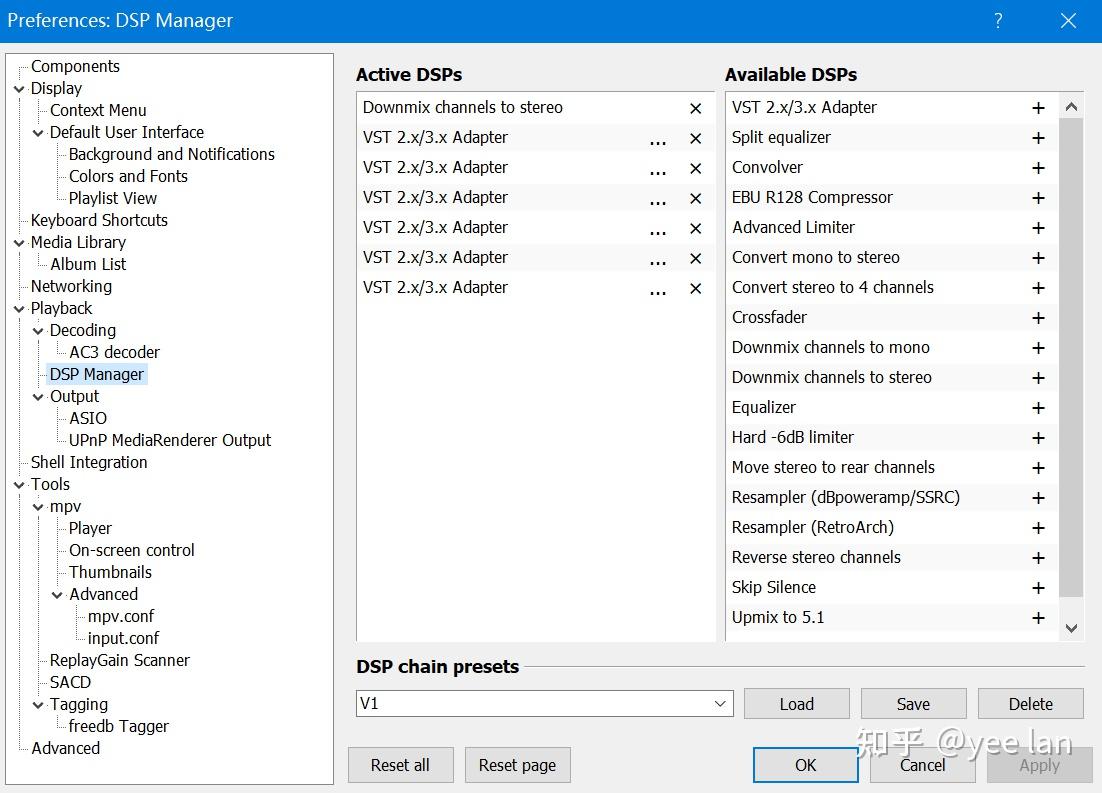The image size is (1102, 793).
Task: Add VST 2.x/3.x Adapter from Available DSPs
Action: point(1038,108)
